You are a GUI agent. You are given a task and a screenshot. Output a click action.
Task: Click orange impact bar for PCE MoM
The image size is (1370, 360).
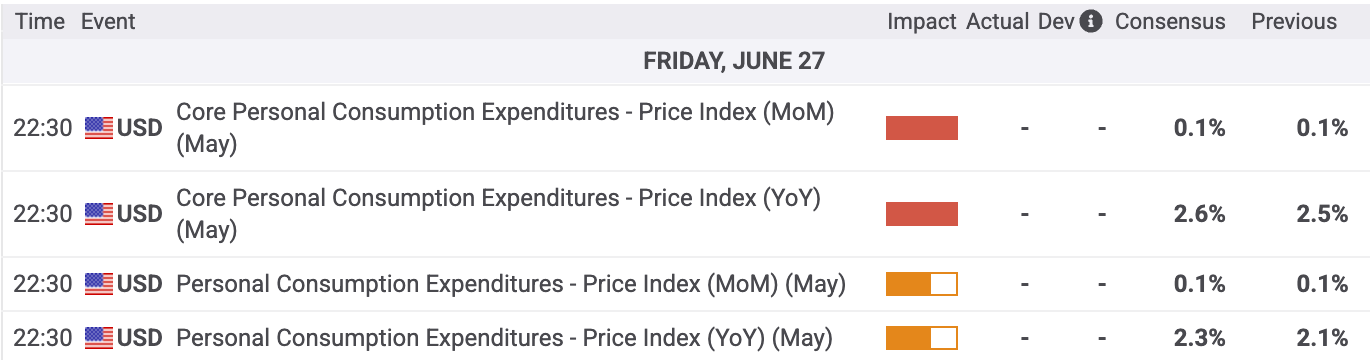tap(922, 284)
